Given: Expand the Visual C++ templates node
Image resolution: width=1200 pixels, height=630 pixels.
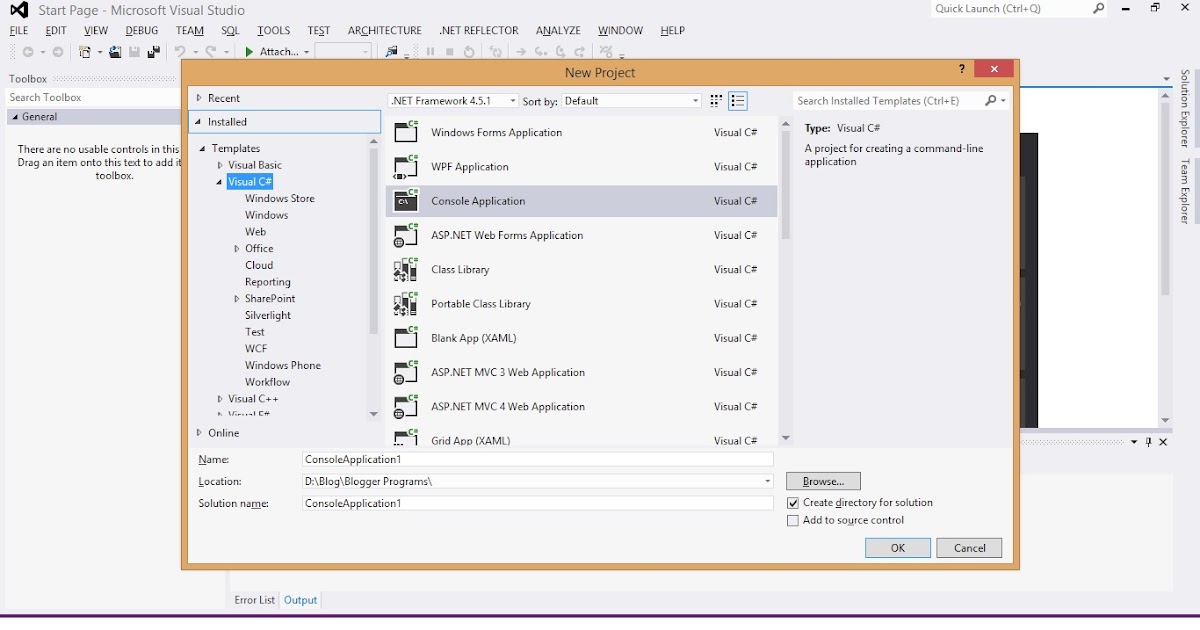Looking at the screenshot, I should (220, 399).
